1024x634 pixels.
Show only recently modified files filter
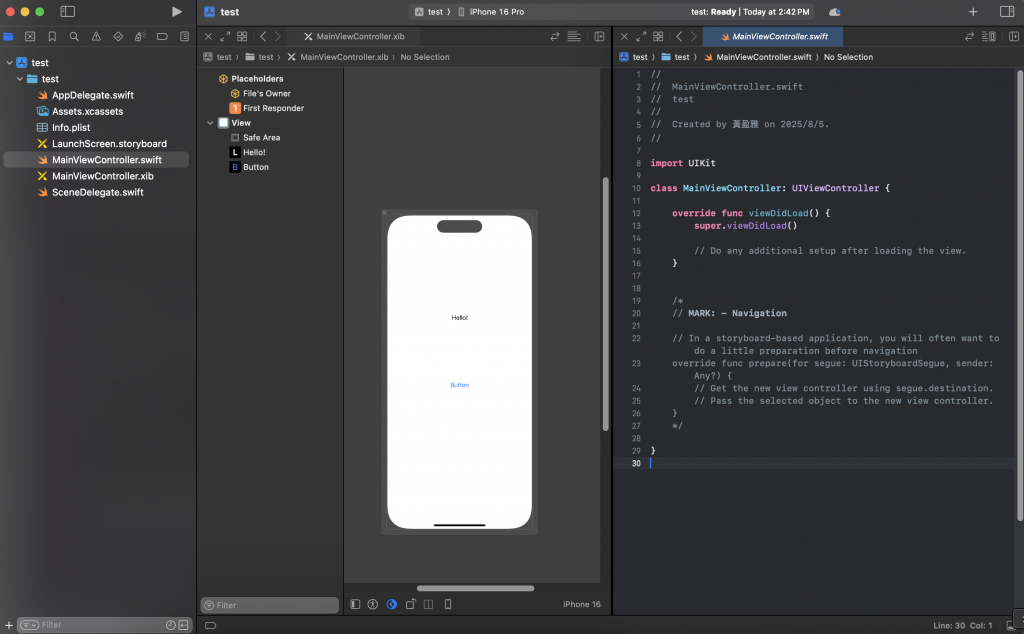[x=170, y=625]
